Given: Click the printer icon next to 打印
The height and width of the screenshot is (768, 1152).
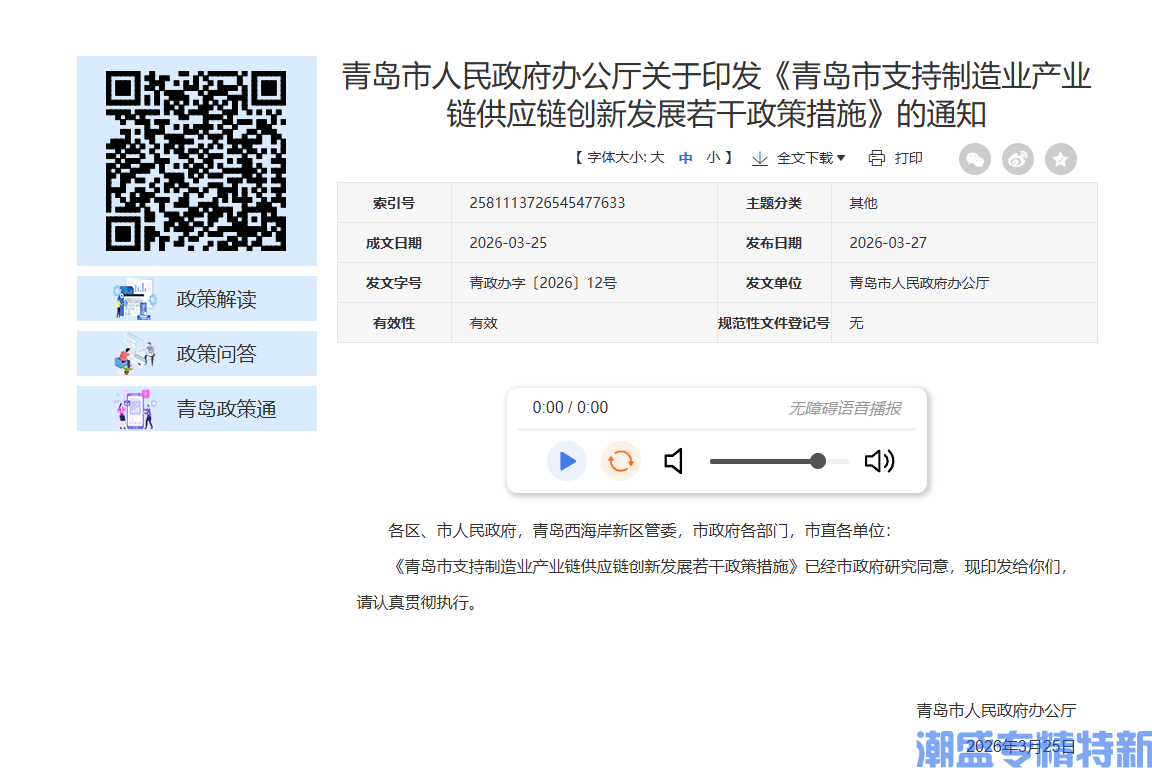Looking at the screenshot, I should 875,157.
